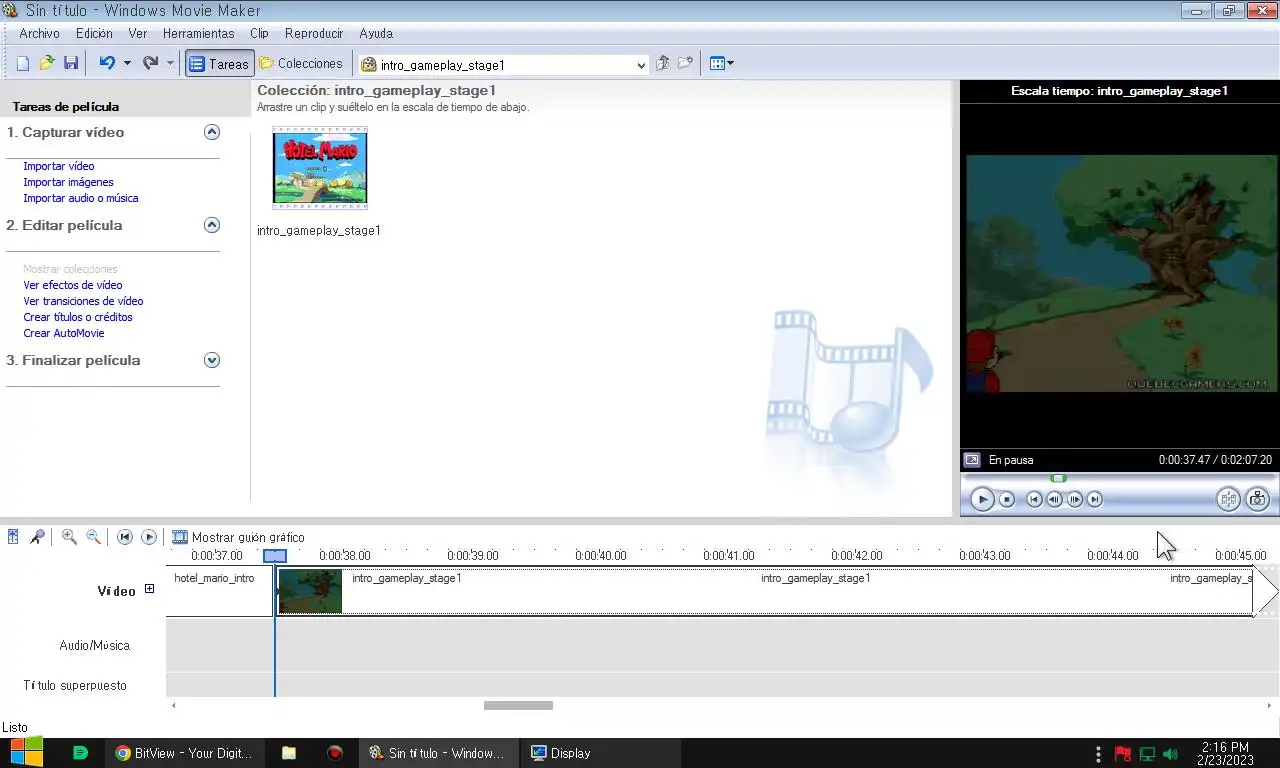This screenshot has width=1280, height=768.
Task: Jump back to previous clip in monitor
Action: click(1035, 499)
